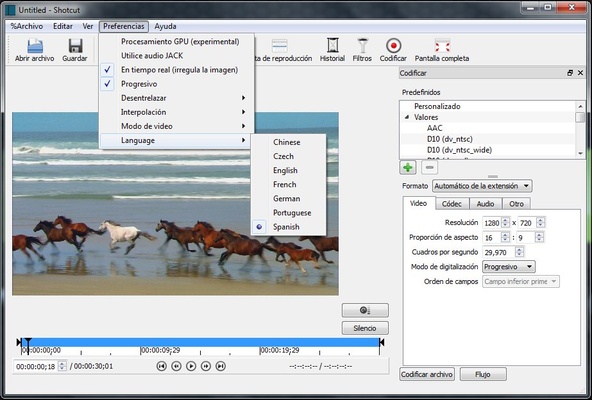This screenshot has height=400, width=592.
Task: Open Modo de digitalización dropdown
Action: pyautogui.click(x=509, y=267)
